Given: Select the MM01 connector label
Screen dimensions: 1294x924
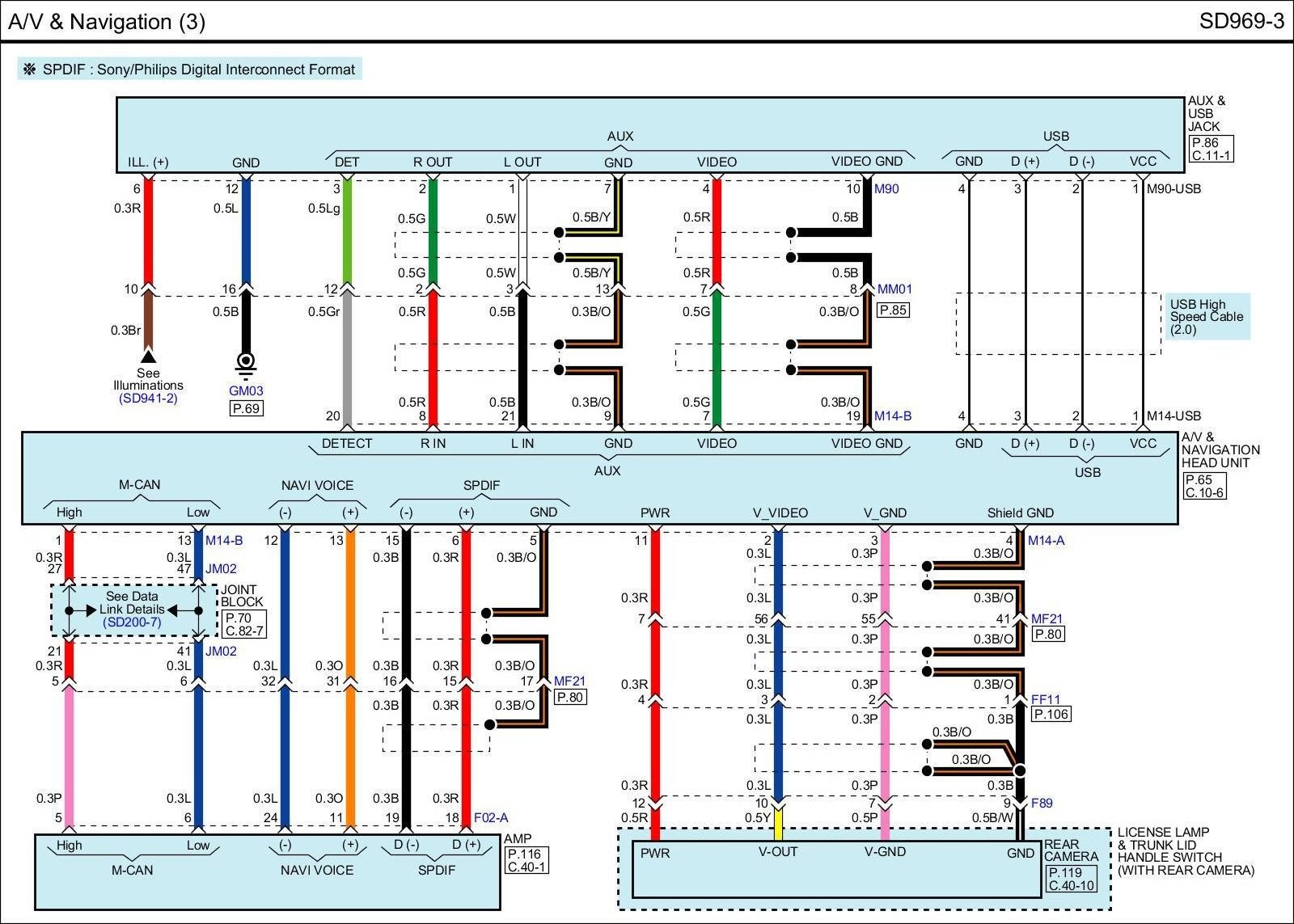Looking at the screenshot, I should coord(894,289).
